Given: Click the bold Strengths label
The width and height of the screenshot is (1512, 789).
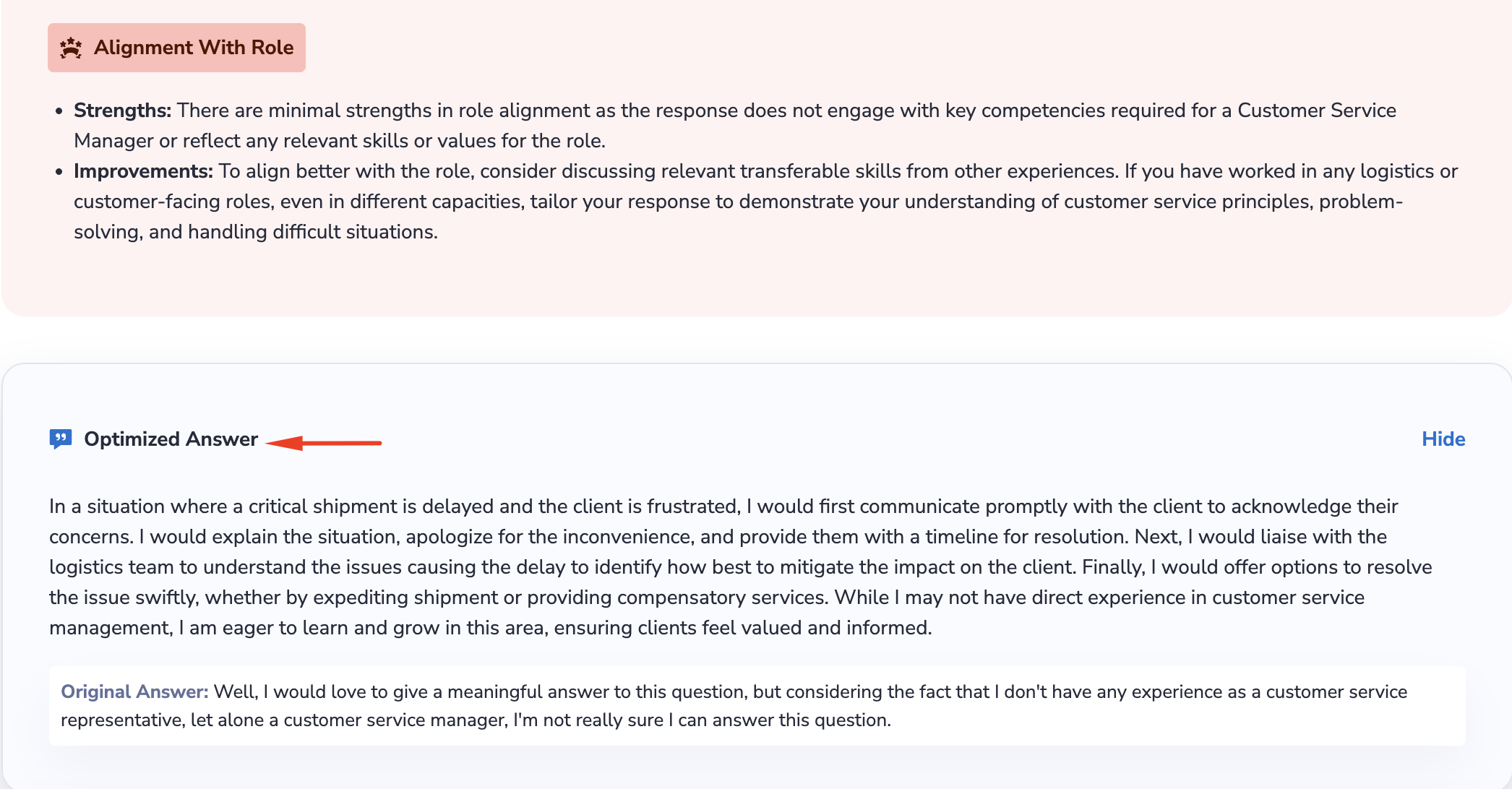Looking at the screenshot, I should click(122, 111).
